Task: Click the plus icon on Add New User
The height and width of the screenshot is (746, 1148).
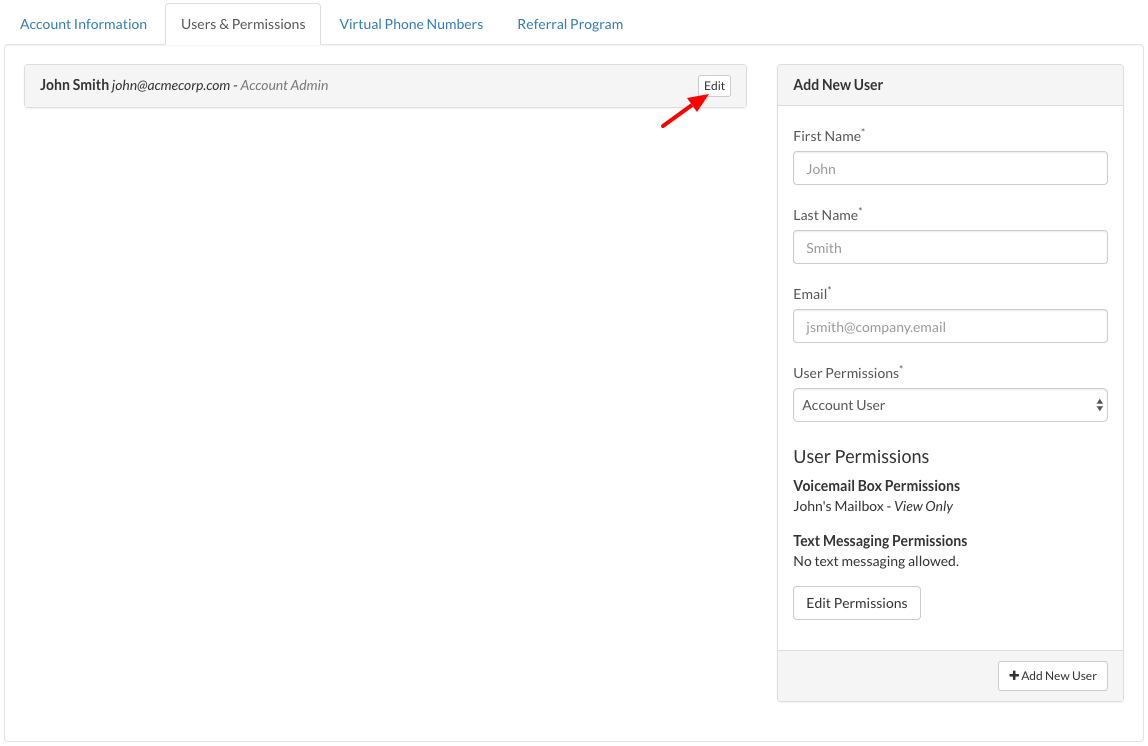Action: (1014, 676)
